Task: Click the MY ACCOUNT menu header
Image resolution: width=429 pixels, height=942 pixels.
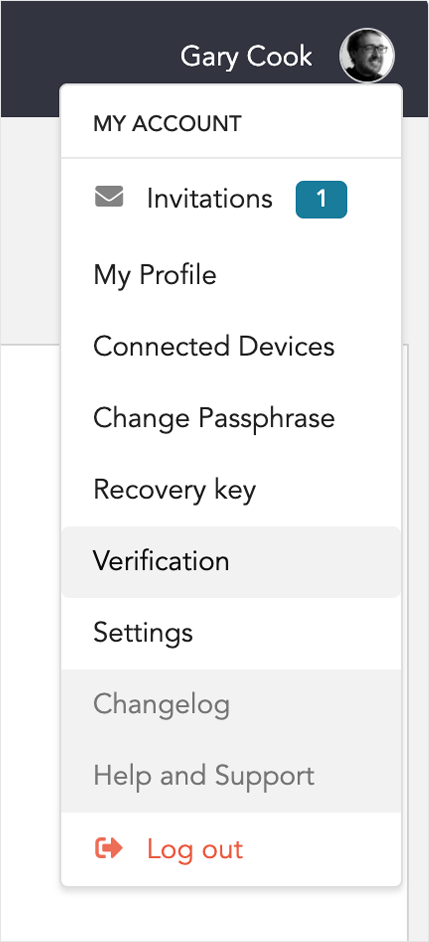Action: click(167, 124)
